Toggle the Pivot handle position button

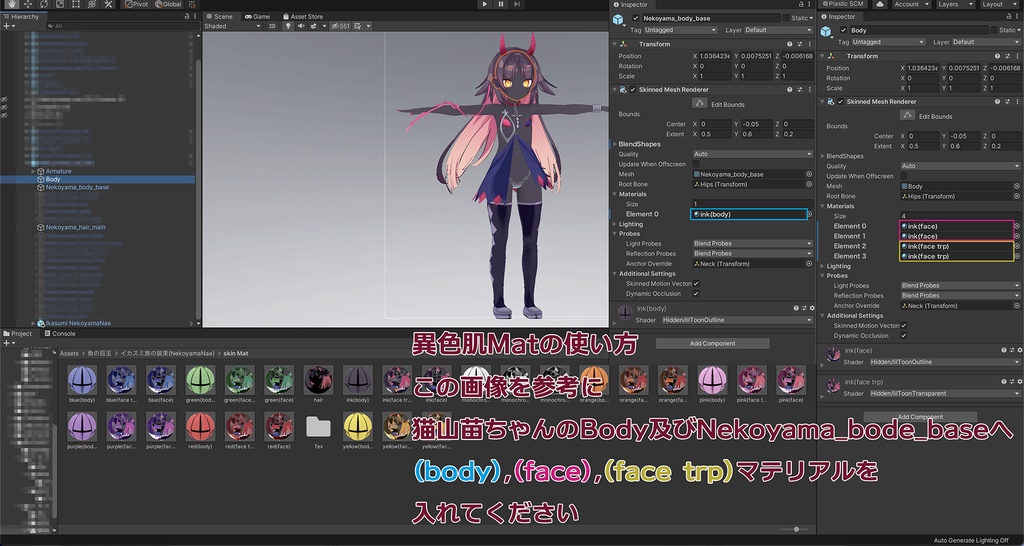point(136,4)
